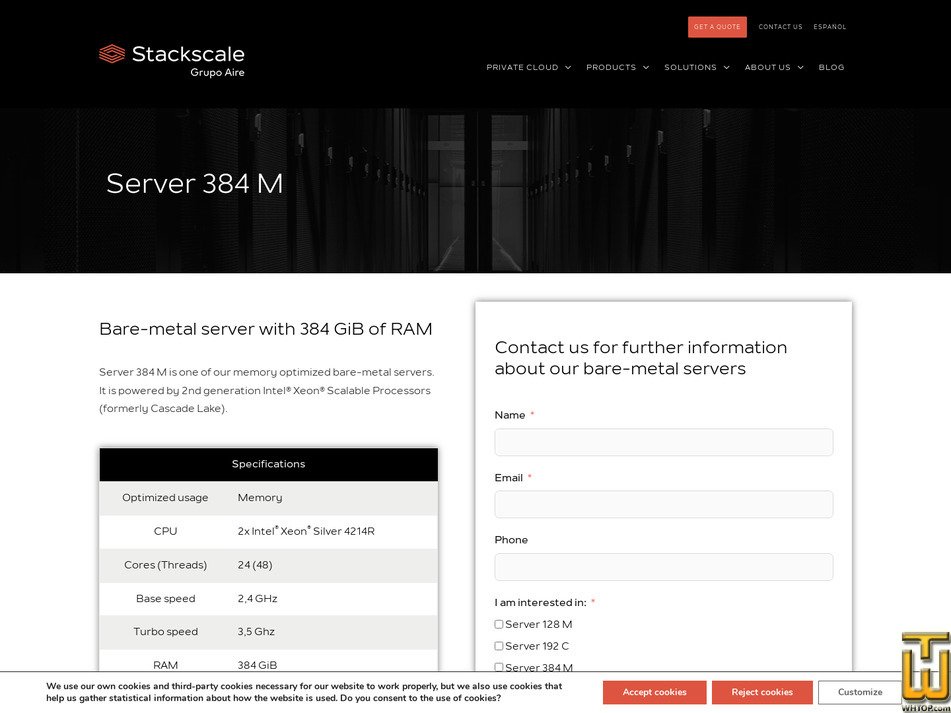Select CONTACT US in the top bar
951x713 pixels.
pyautogui.click(x=780, y=27)
